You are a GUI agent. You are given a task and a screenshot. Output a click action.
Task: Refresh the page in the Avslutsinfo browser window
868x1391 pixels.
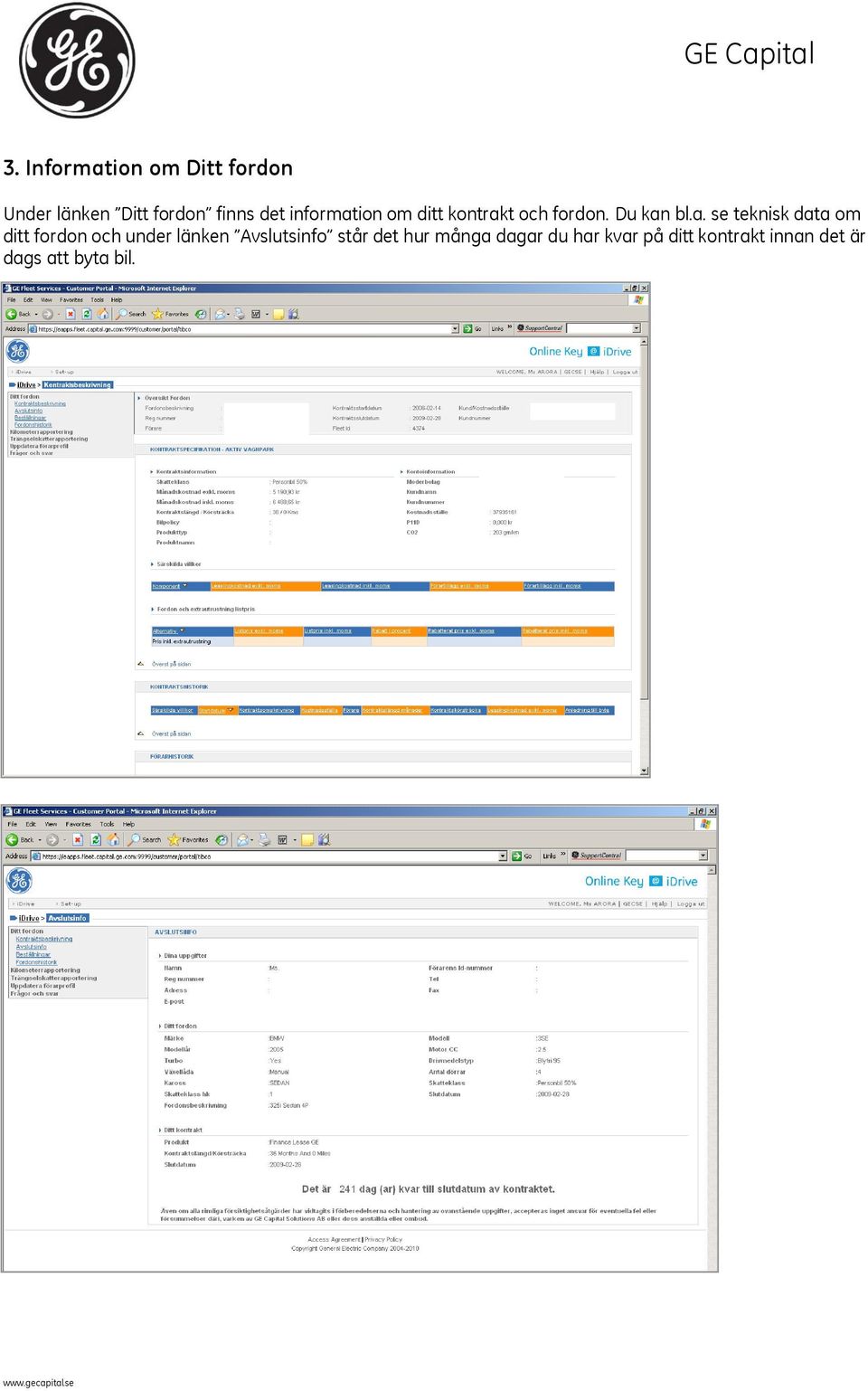pyautogui.click(x=96, y=839)
